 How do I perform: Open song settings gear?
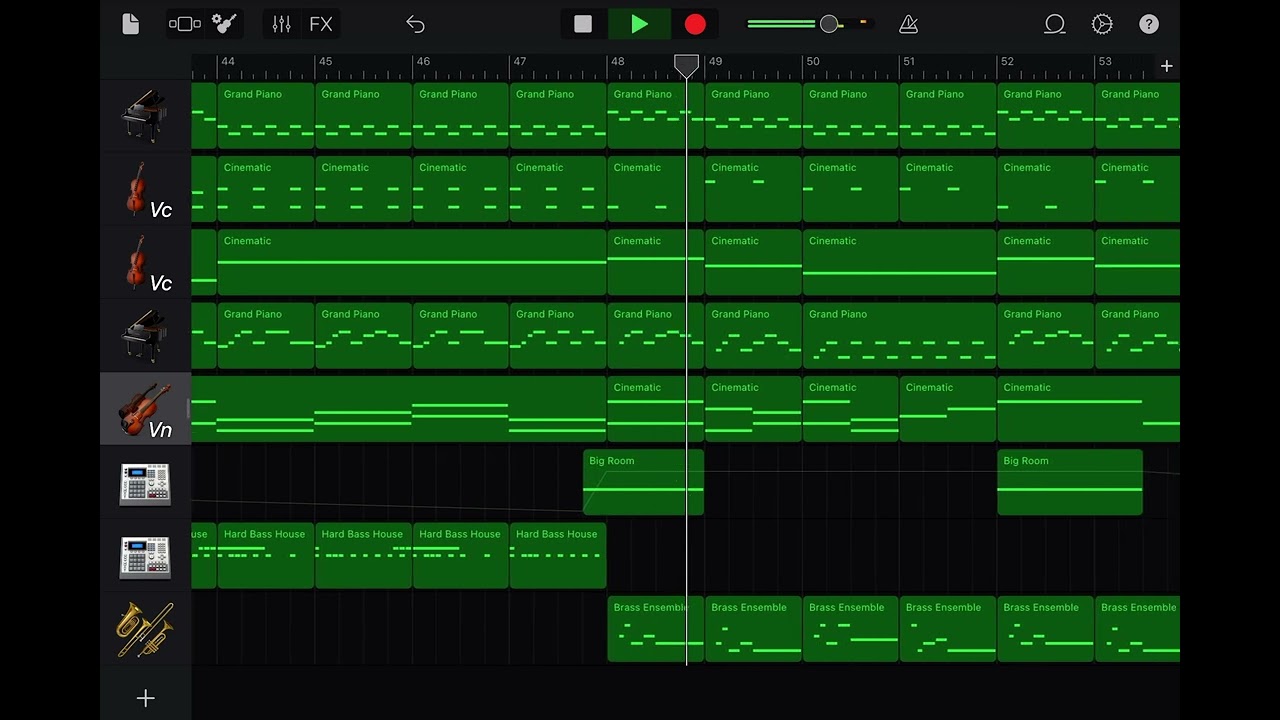(x=1102, y=24)
